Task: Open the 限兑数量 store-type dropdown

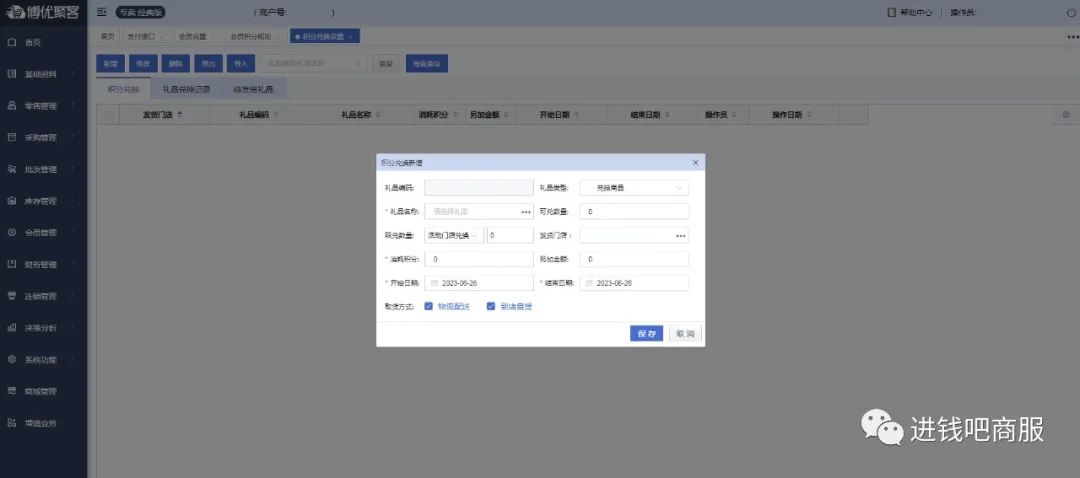Action: tap(454, 236)
